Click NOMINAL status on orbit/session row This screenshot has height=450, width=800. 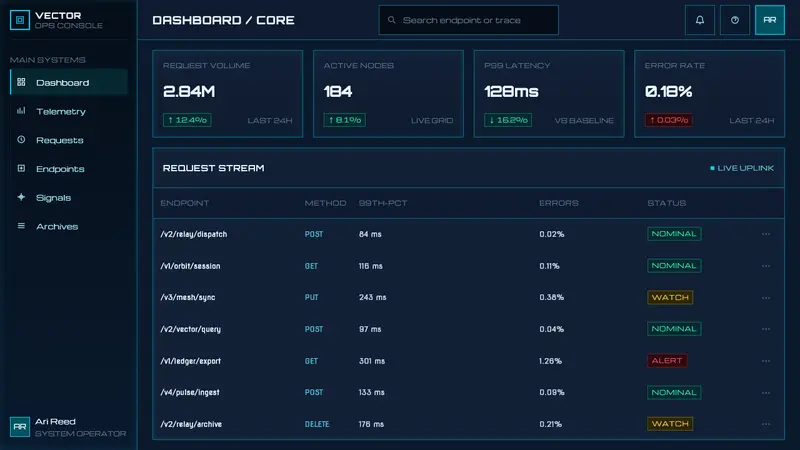tap(674, 266)
